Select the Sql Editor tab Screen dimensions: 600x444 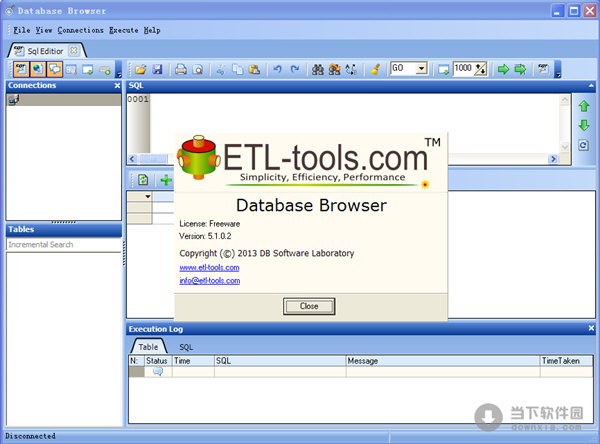coord(44,51)
